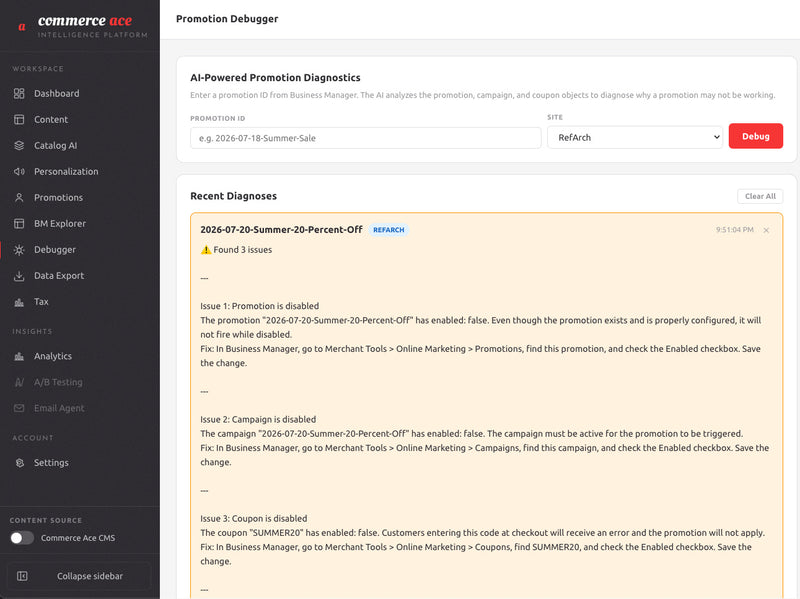Click the Tax chart icon

tap(19, 302)
